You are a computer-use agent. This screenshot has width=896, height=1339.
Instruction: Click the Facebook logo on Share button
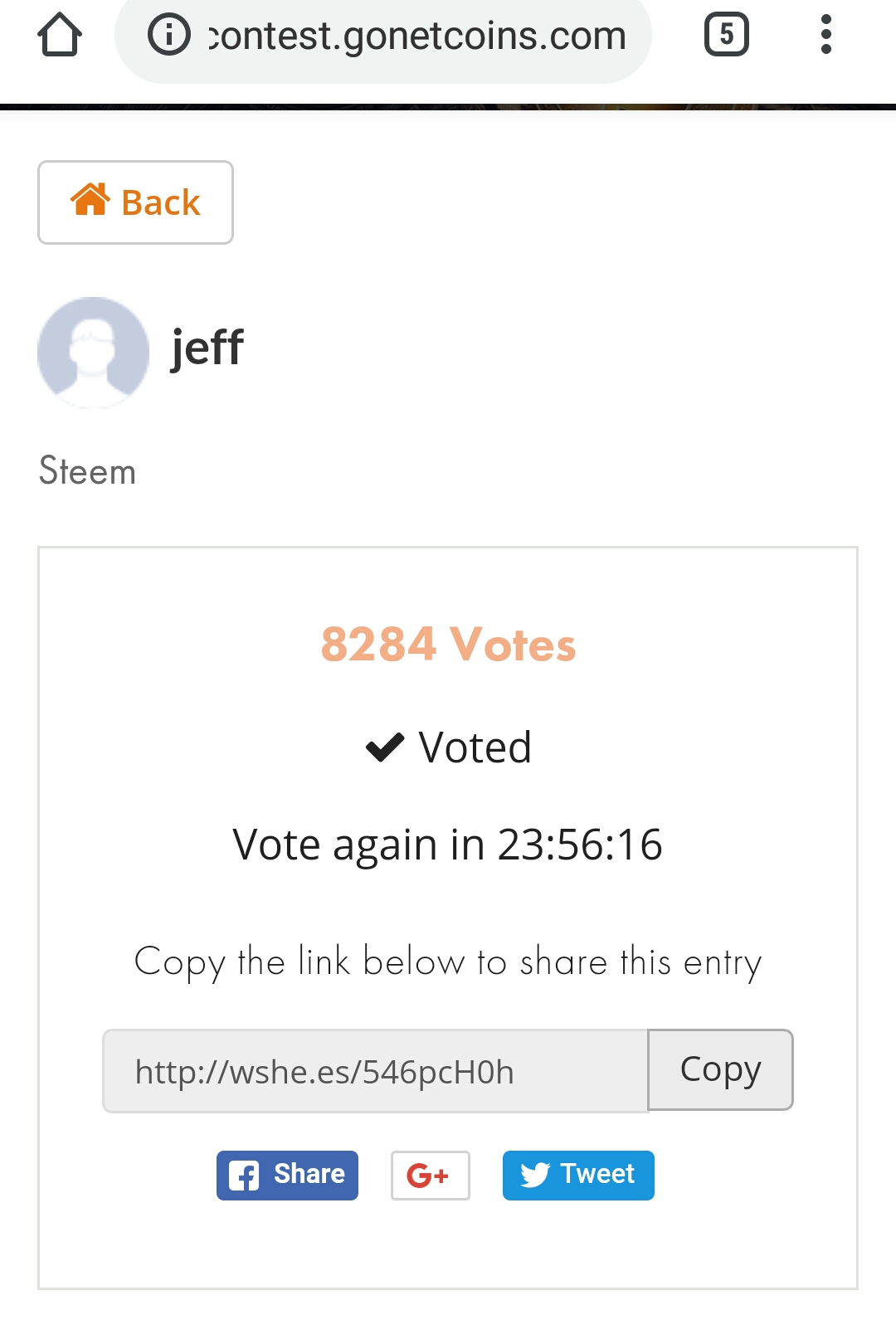244,1176
